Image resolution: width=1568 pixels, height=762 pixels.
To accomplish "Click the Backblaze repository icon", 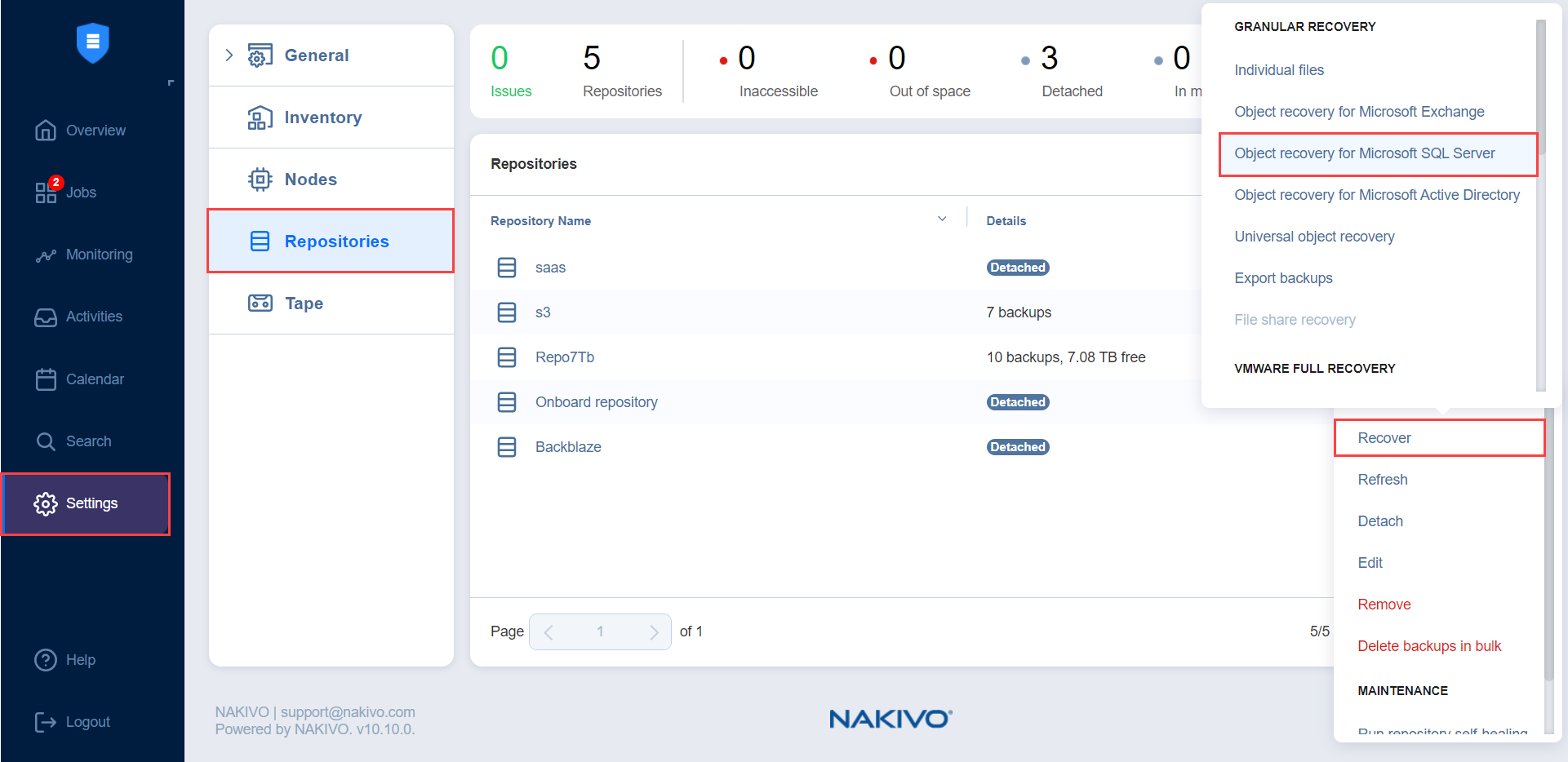I will point(507,447).
